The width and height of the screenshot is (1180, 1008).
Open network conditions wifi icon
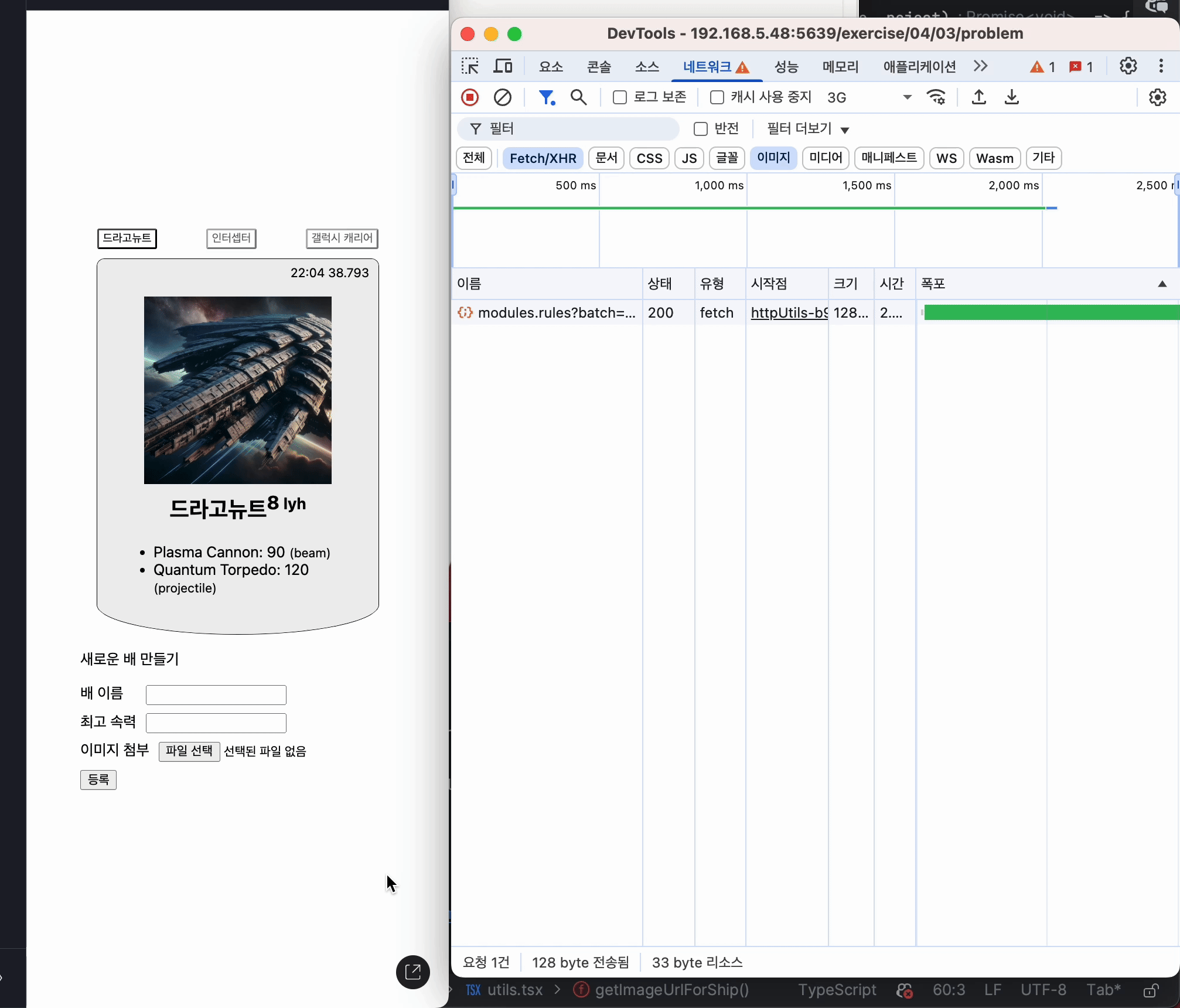point(936,97)
